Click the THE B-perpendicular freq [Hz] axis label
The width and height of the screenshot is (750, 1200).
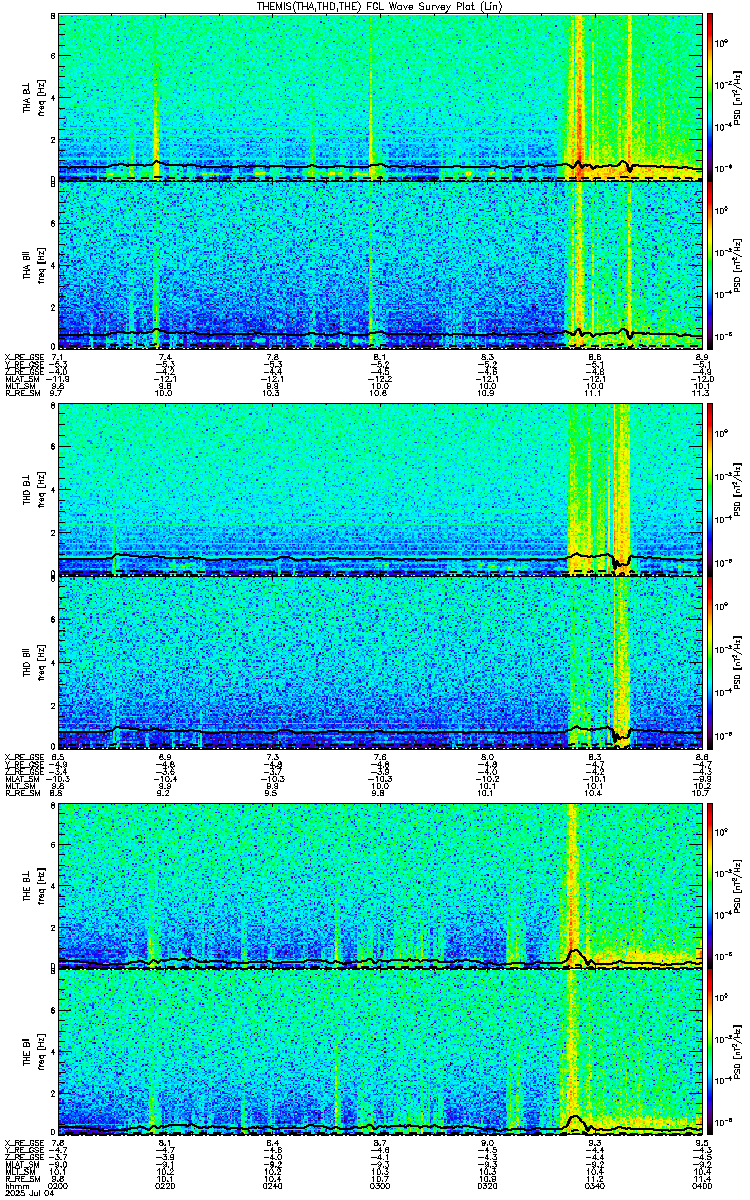click(39, 885)
